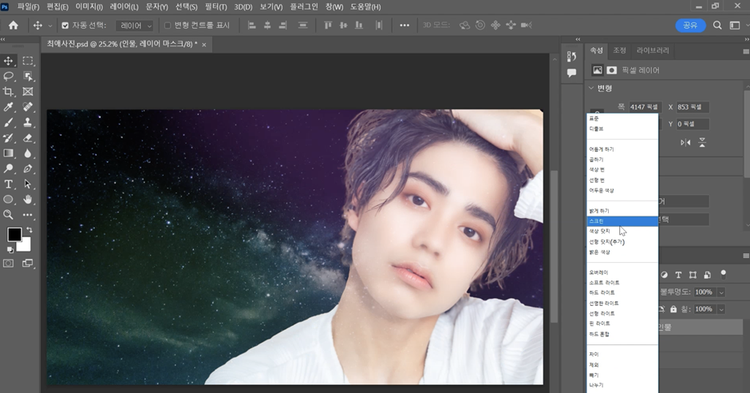This screenshot has width=750, height=393.
Task: Open the Move tool preset picker arrow
Action: coord(49,26)
